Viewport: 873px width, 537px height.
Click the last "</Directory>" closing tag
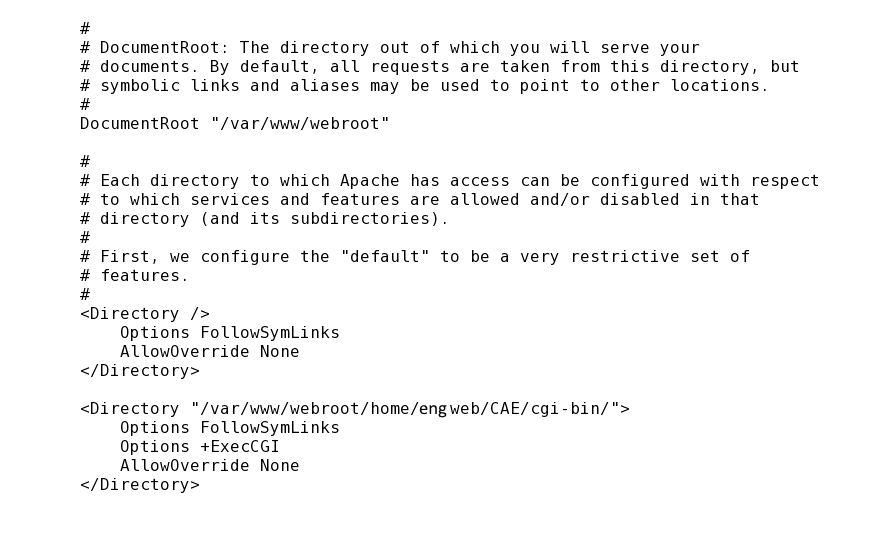[x=139, y=484]
